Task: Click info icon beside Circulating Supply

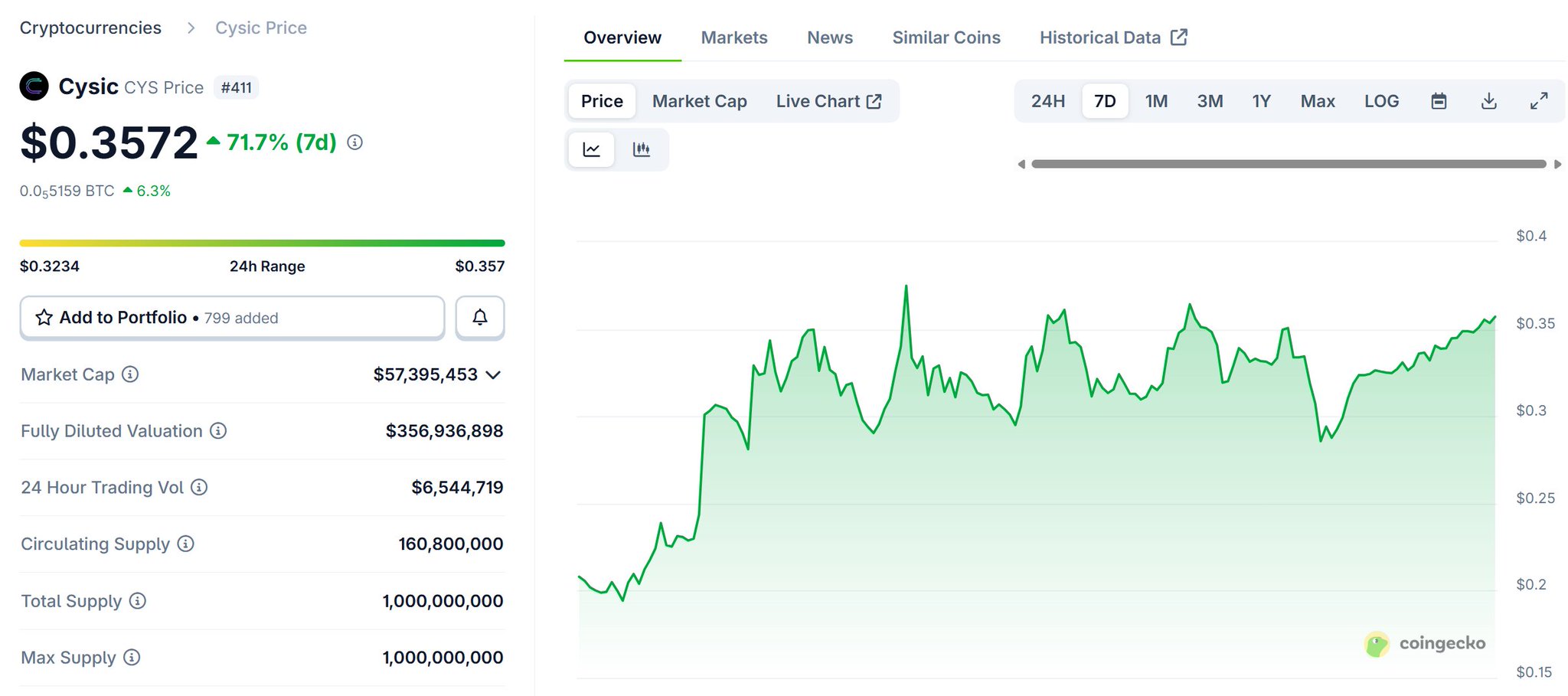Action: tap(186, 544)
